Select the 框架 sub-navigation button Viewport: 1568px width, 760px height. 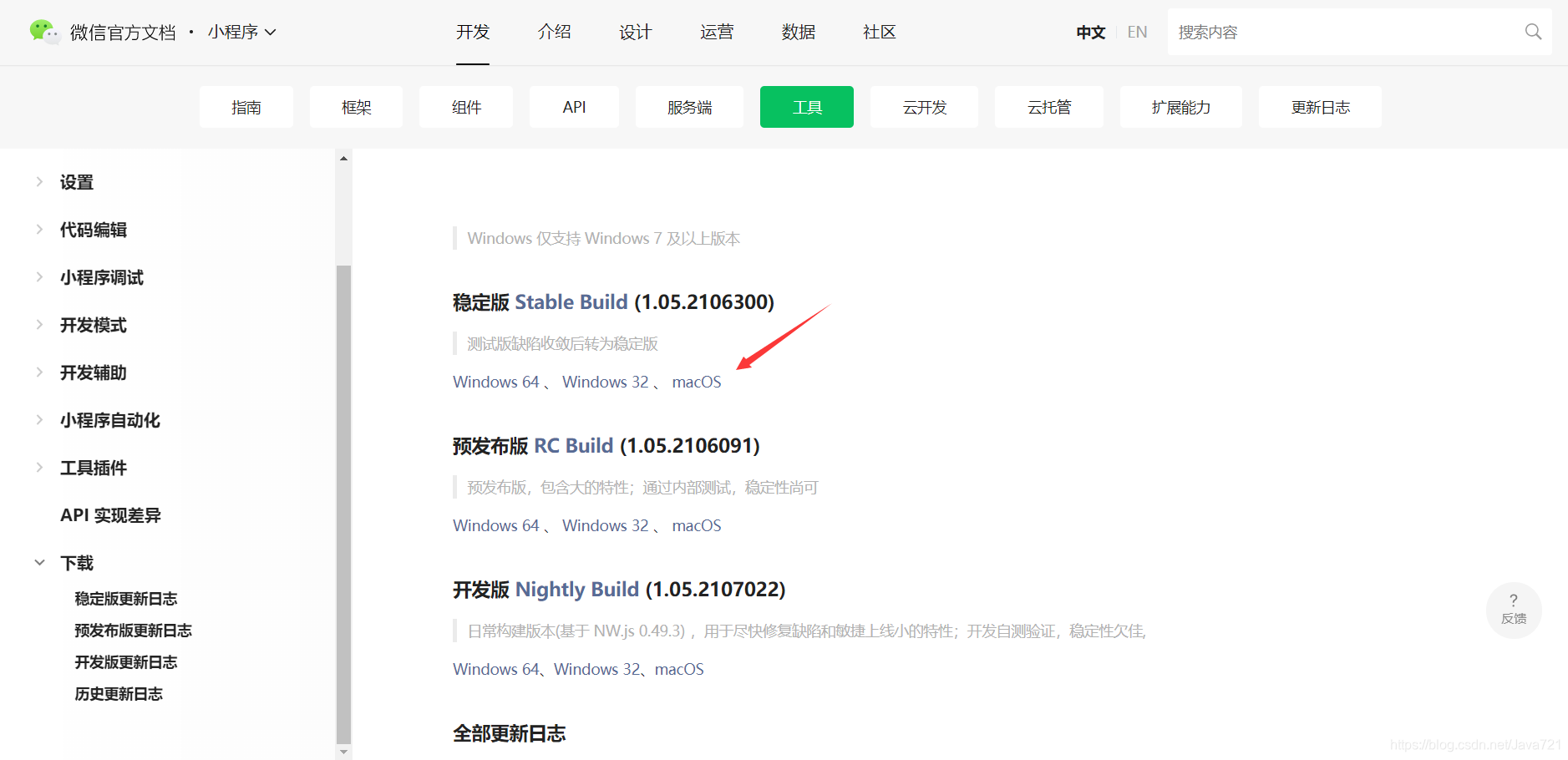357,107
